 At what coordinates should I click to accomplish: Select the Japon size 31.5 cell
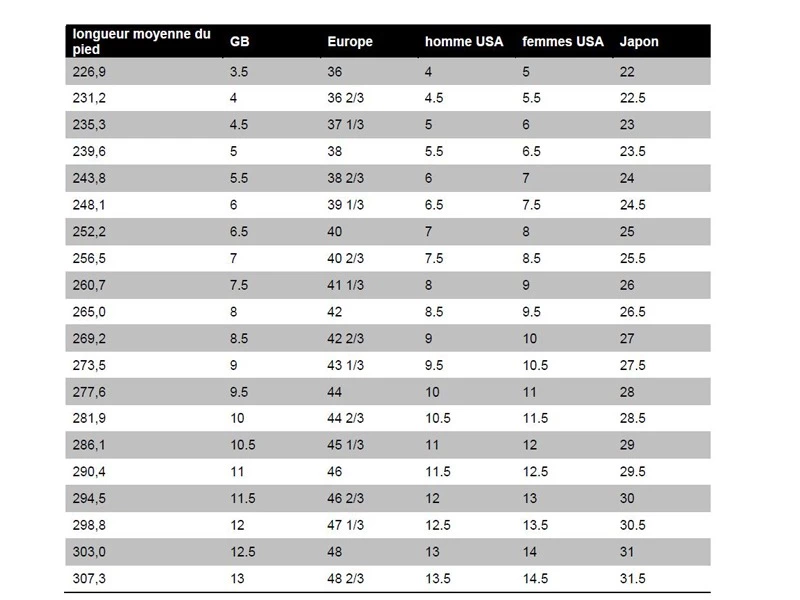tap(634, 578)
